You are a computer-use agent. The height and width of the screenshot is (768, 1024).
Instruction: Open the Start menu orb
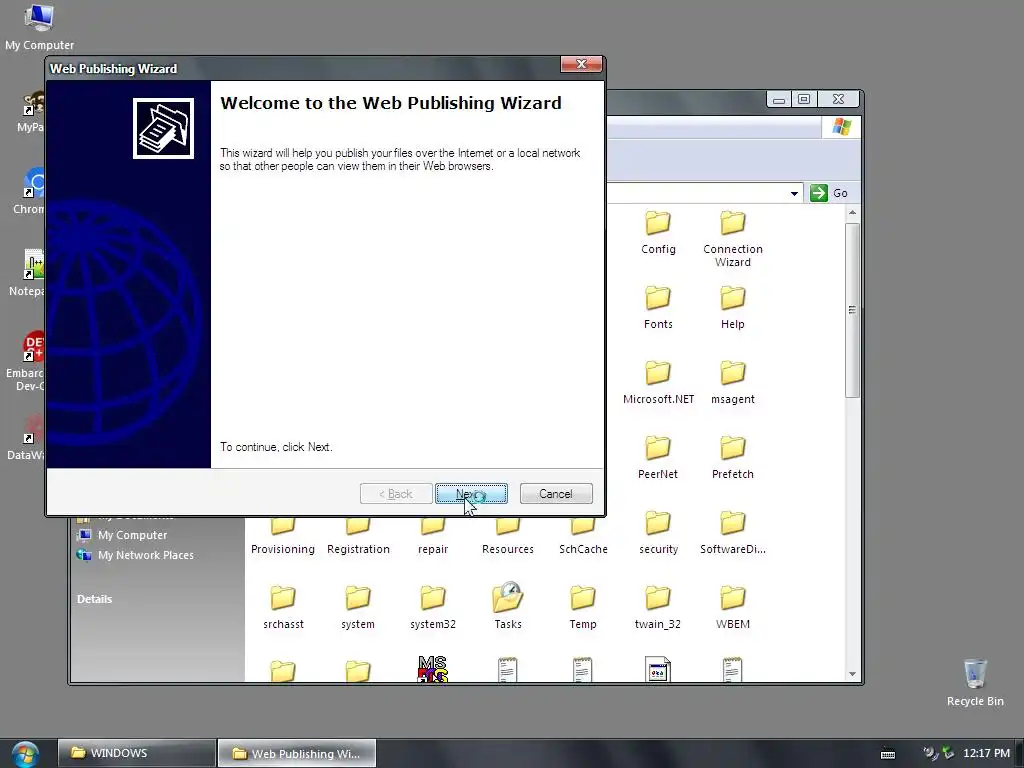(x=25, y=754)
